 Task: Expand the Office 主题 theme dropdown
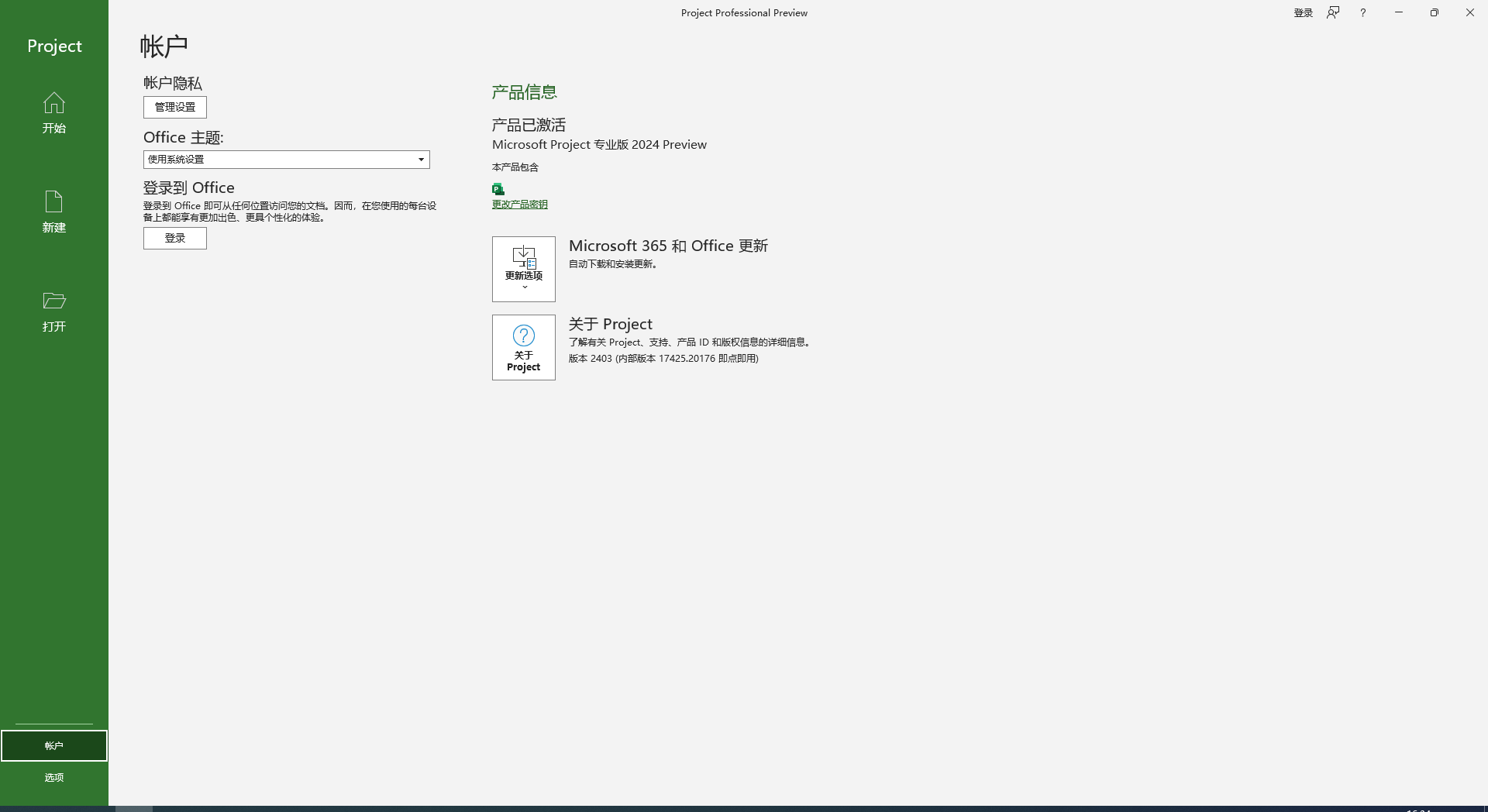tap(420, 159)
